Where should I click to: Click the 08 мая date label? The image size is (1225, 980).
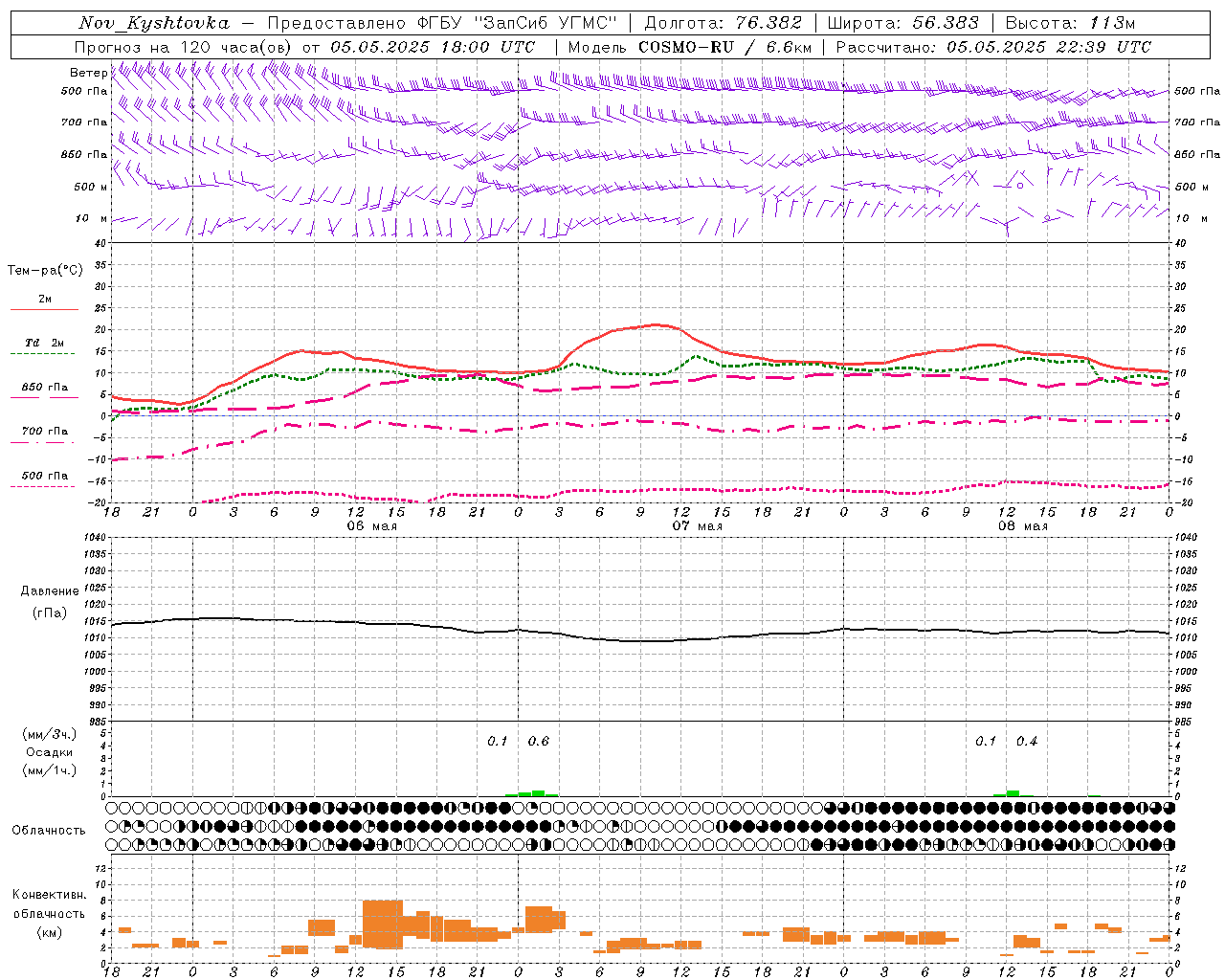[x=1023, y=526]
